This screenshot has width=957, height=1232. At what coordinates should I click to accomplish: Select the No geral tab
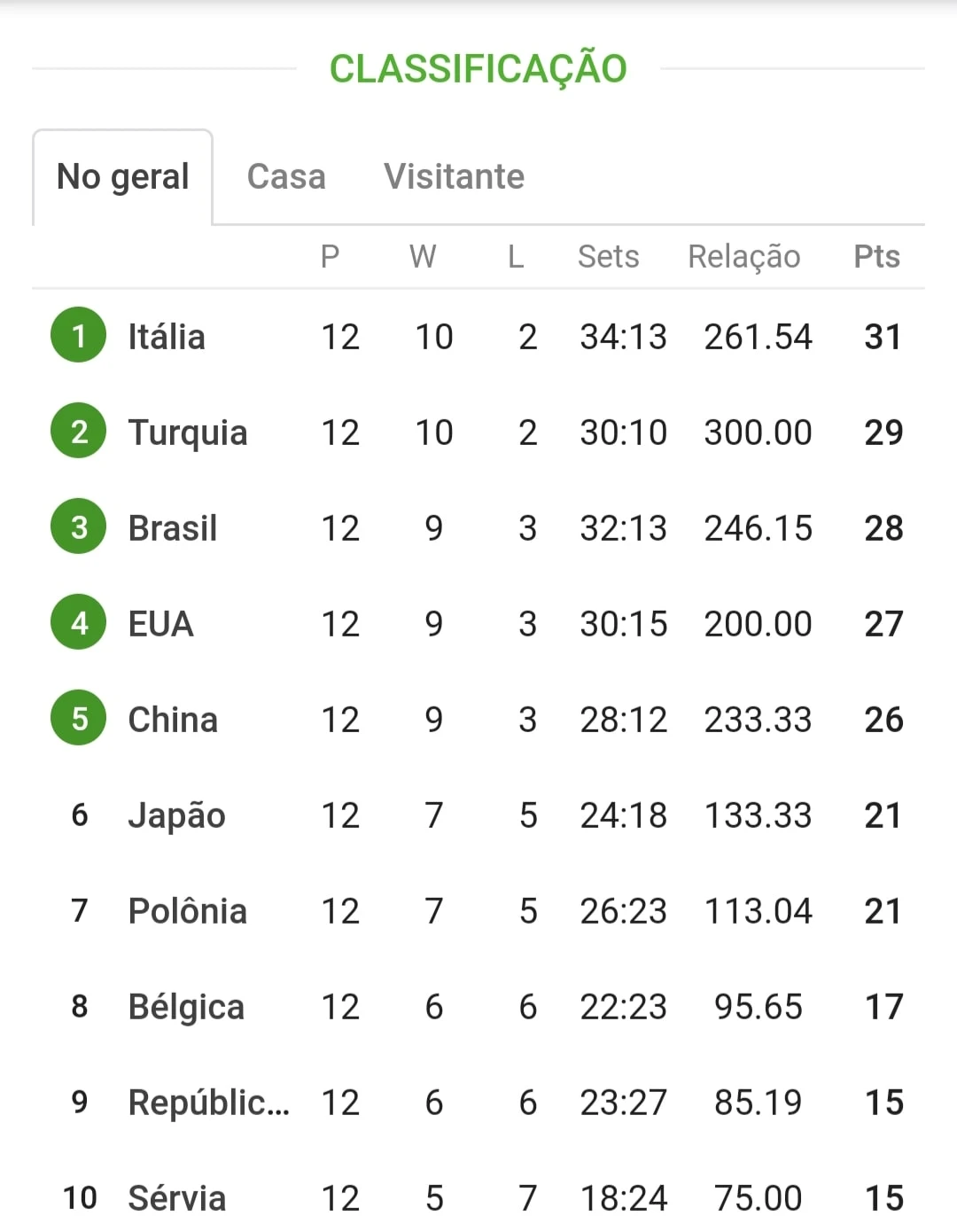(x=123, y=177)
